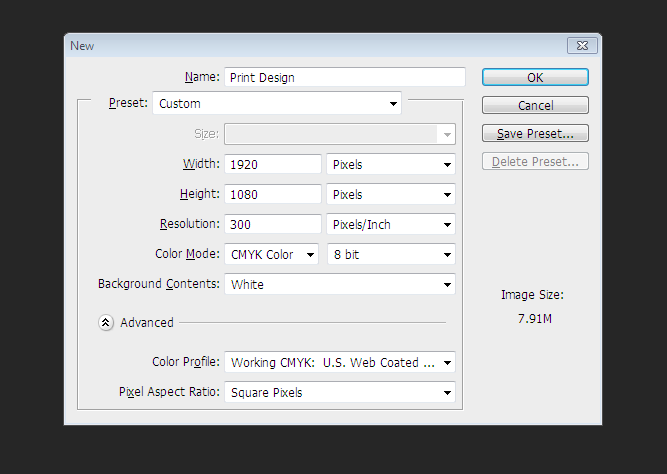Open Color Mode dropdown showing CMYK Color
Screen dimensions: 667x474
point(271,254)
